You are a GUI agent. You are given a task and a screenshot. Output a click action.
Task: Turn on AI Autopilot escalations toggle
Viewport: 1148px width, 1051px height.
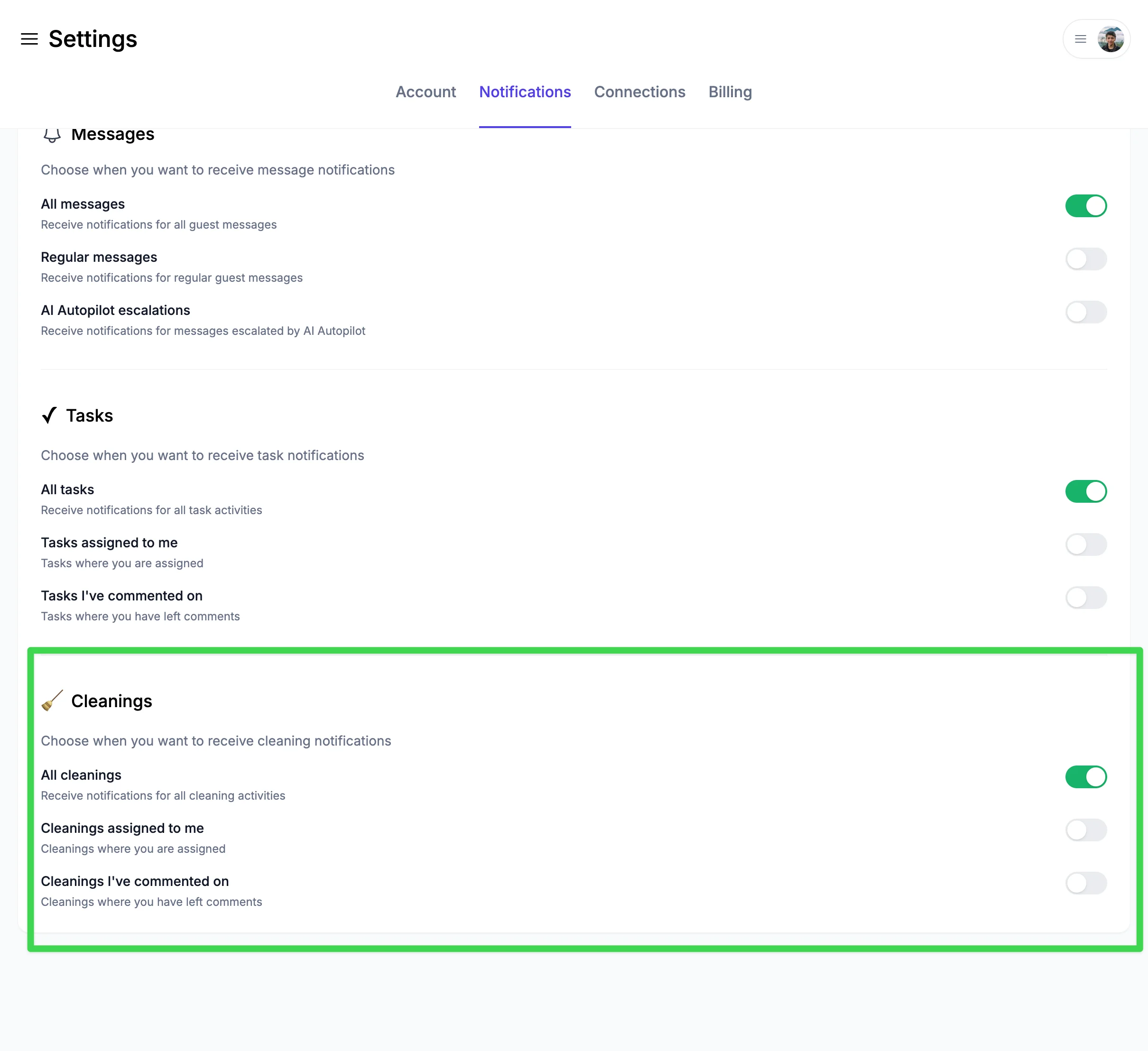click(x=1085, y=312)
